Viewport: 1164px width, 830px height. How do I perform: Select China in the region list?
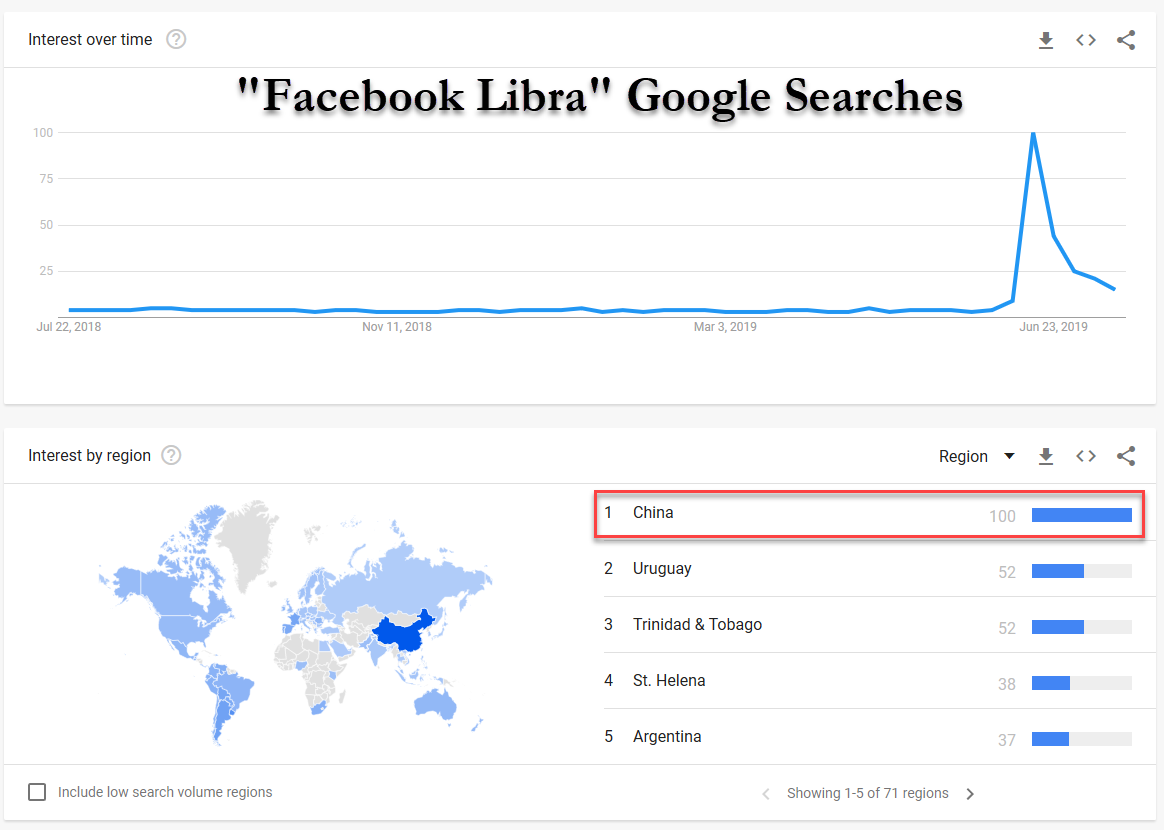coord(869,514)
